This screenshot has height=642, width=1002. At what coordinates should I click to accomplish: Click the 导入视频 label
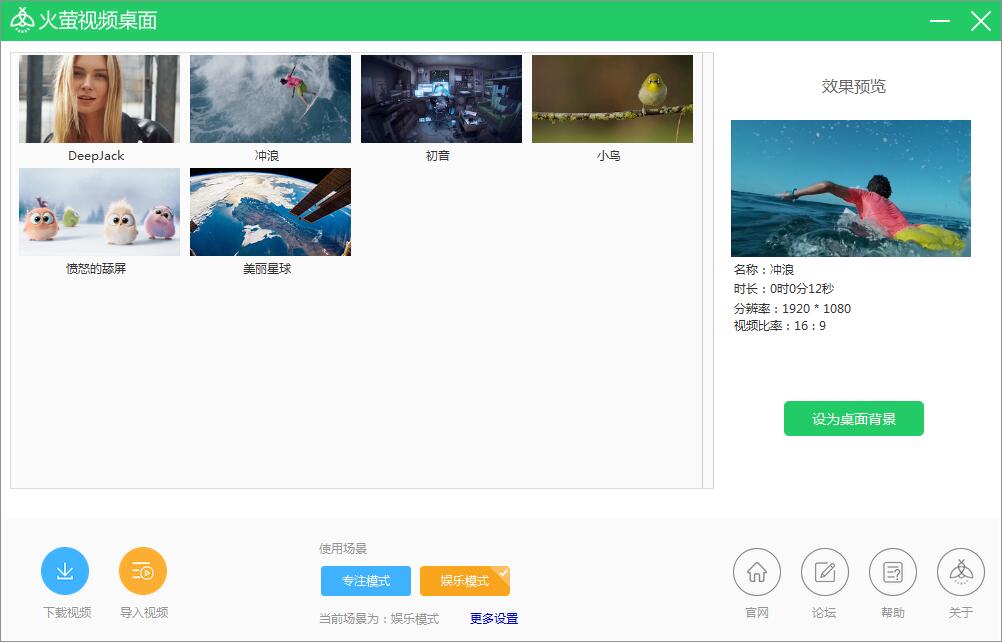(x=144, y=613)
